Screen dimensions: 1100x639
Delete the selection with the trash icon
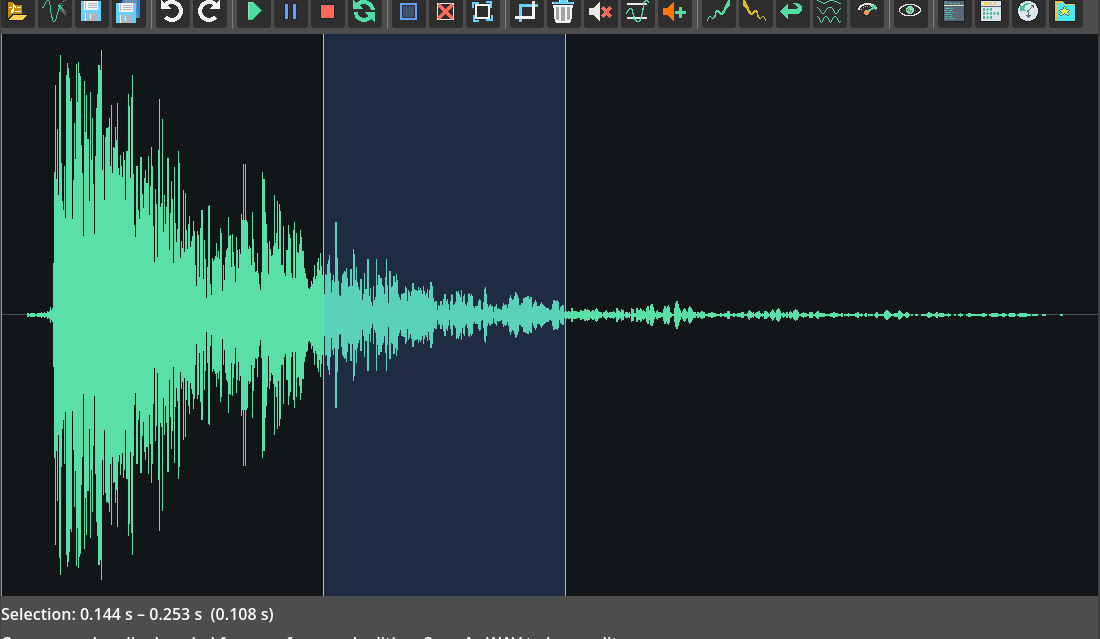(563, 11)
